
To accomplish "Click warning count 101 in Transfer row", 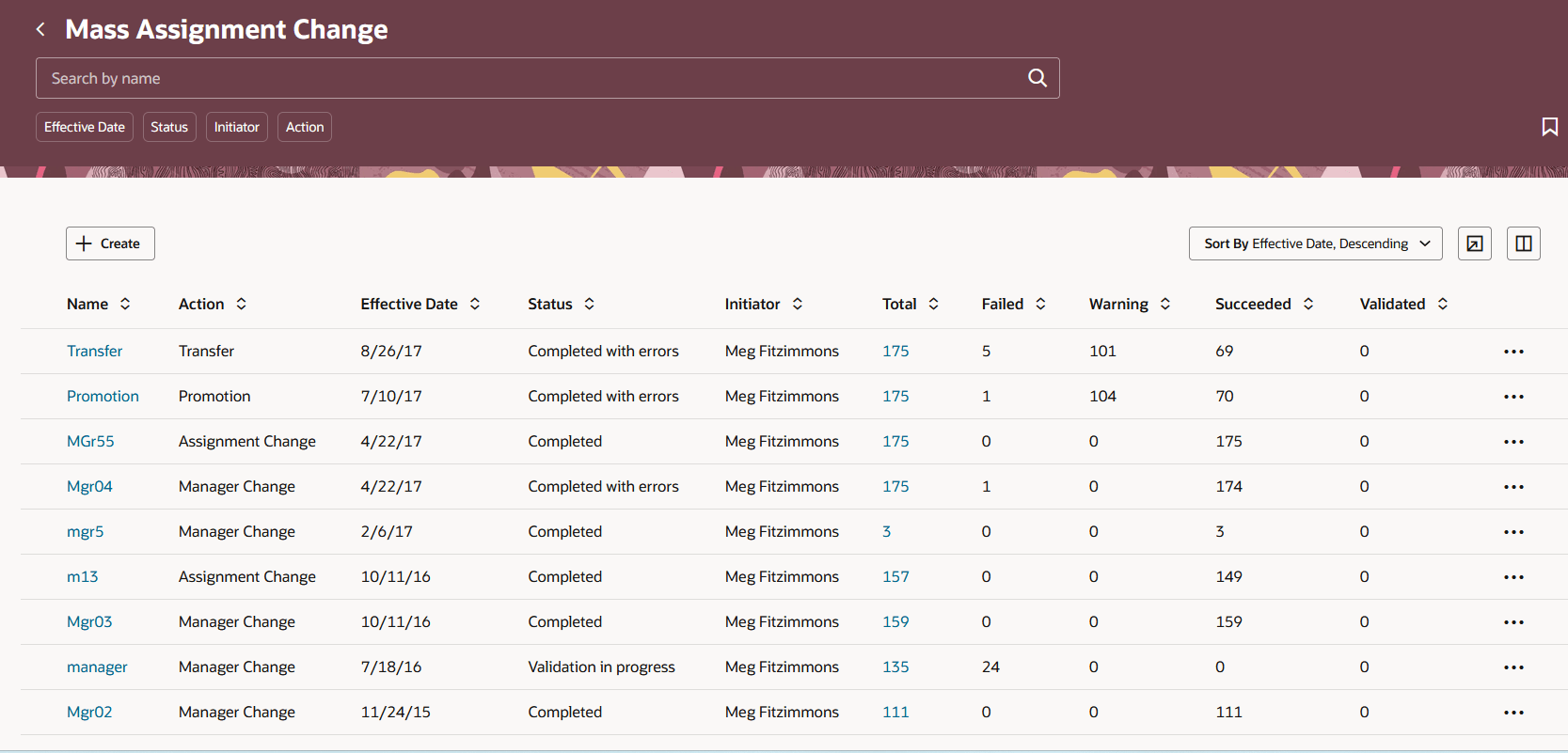I will click(1102, 351).
